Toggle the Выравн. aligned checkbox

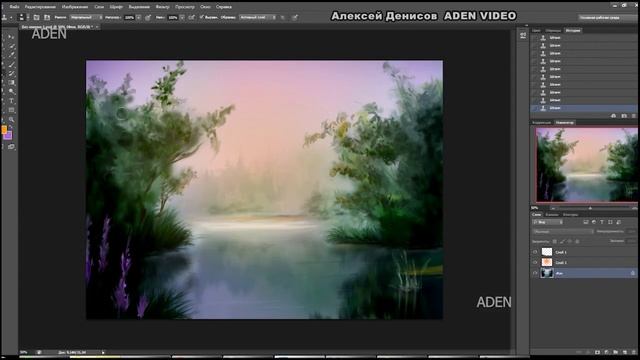[x=202, y=17]
